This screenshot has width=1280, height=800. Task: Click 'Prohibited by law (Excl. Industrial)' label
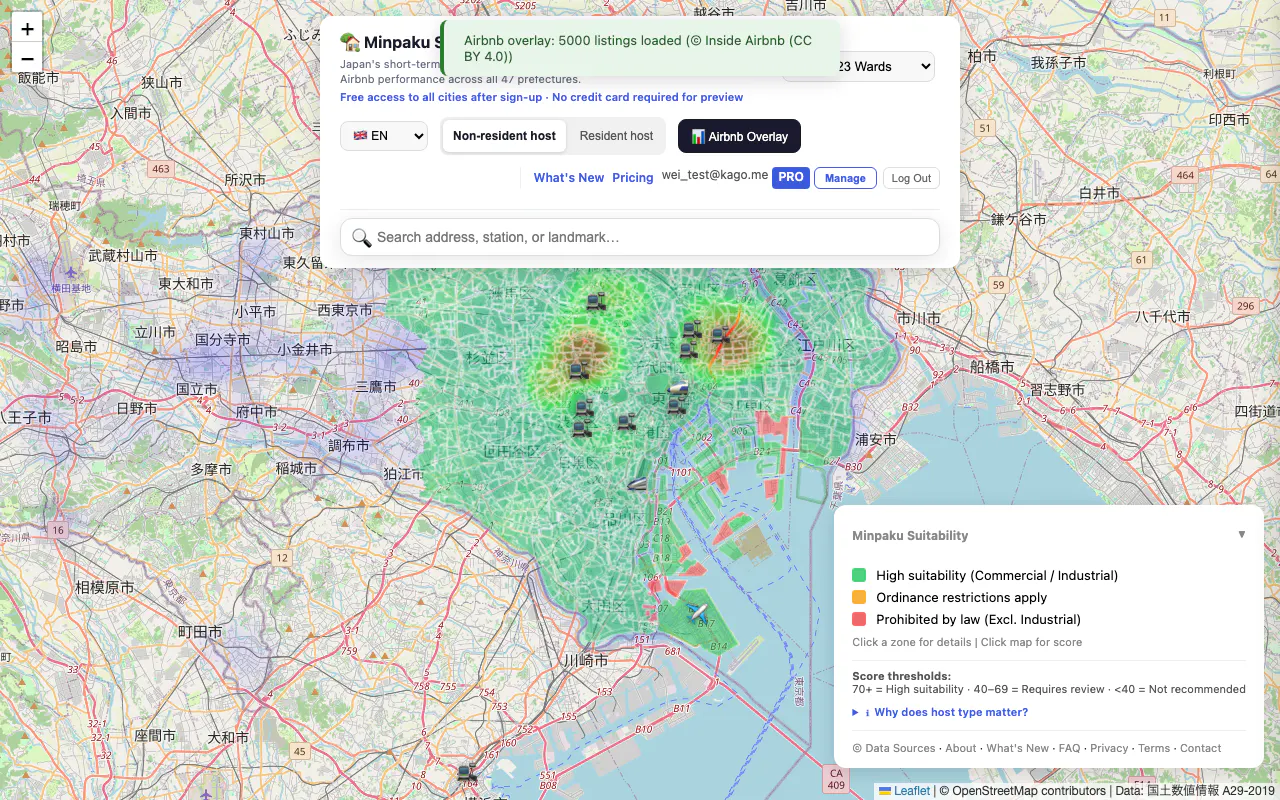978,619
